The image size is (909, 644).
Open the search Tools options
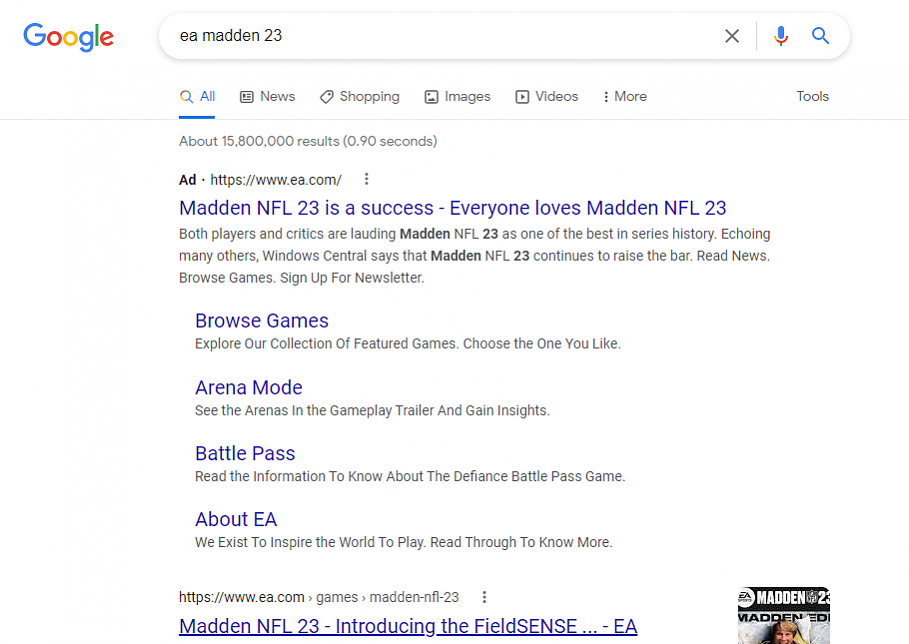pos(812,96)
